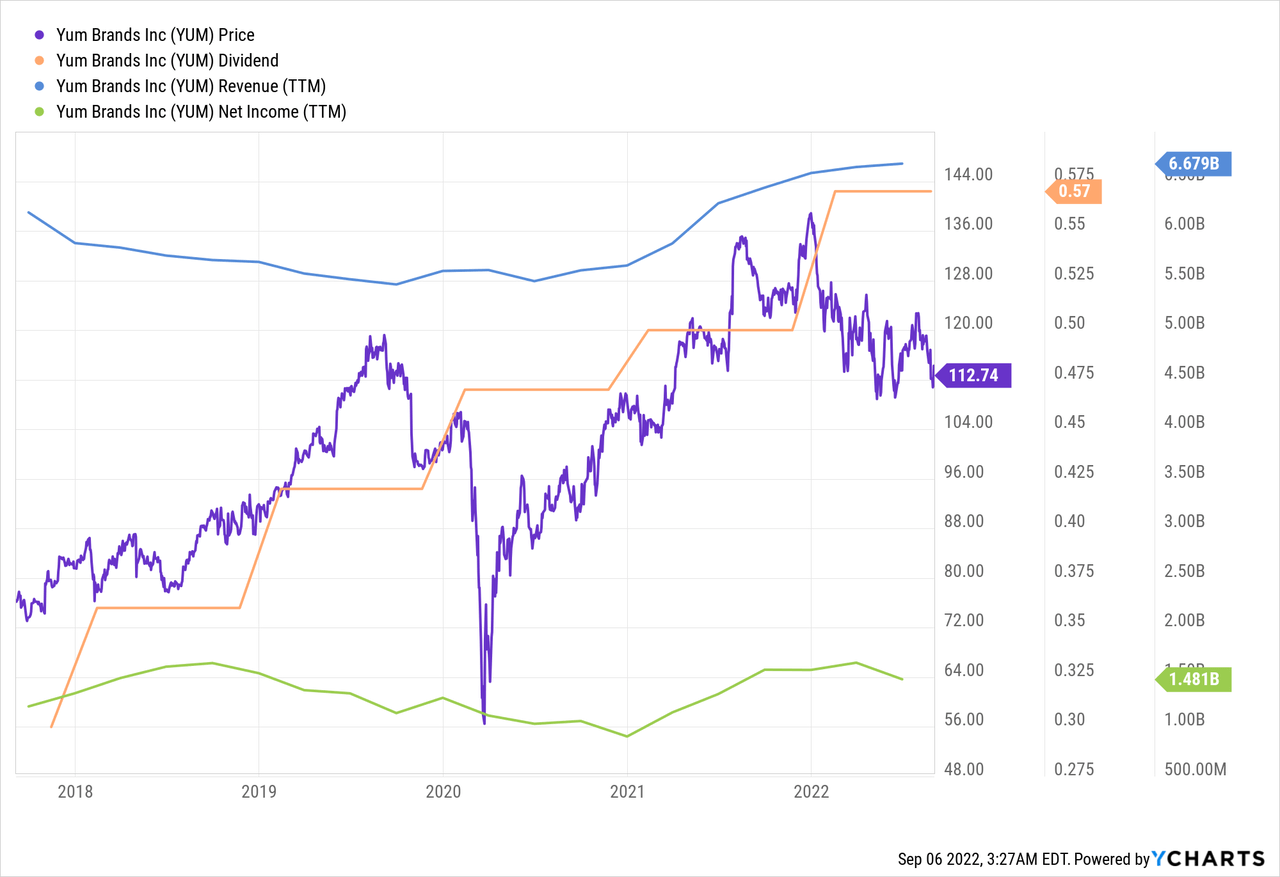Click the 2.50B revenue axis tick

1184,571
